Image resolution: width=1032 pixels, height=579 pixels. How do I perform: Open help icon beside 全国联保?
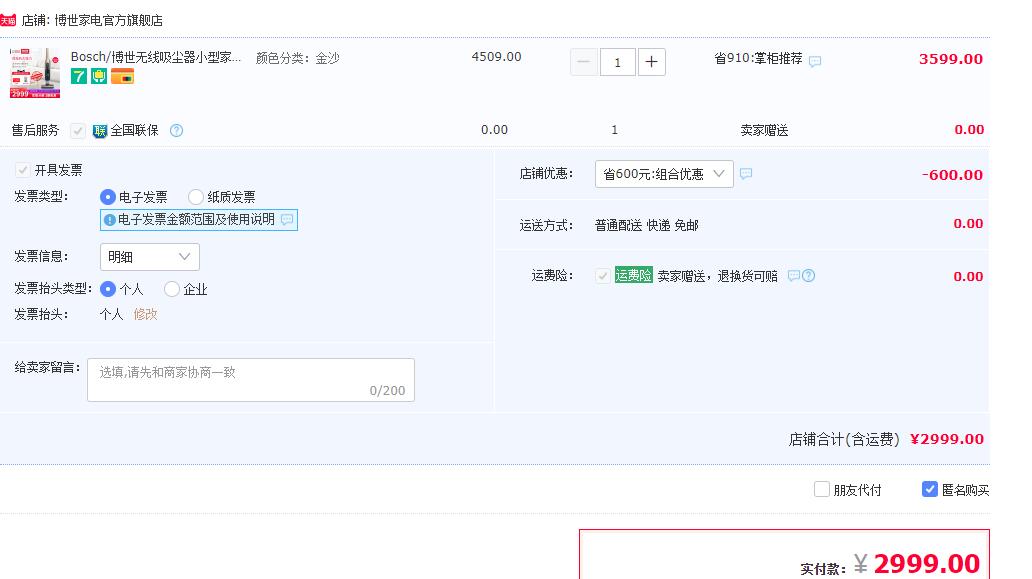pyautogui.click(x=176, y=130)
